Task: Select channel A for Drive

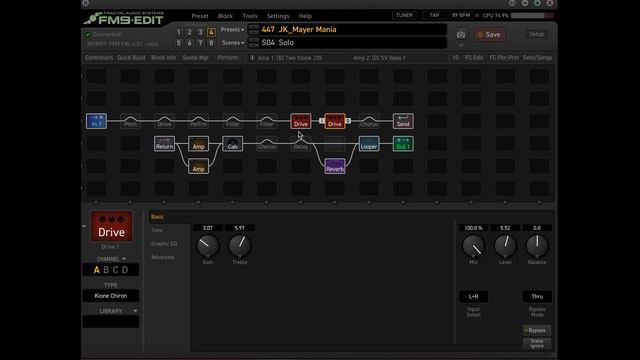Action: [x=97, y=270]
